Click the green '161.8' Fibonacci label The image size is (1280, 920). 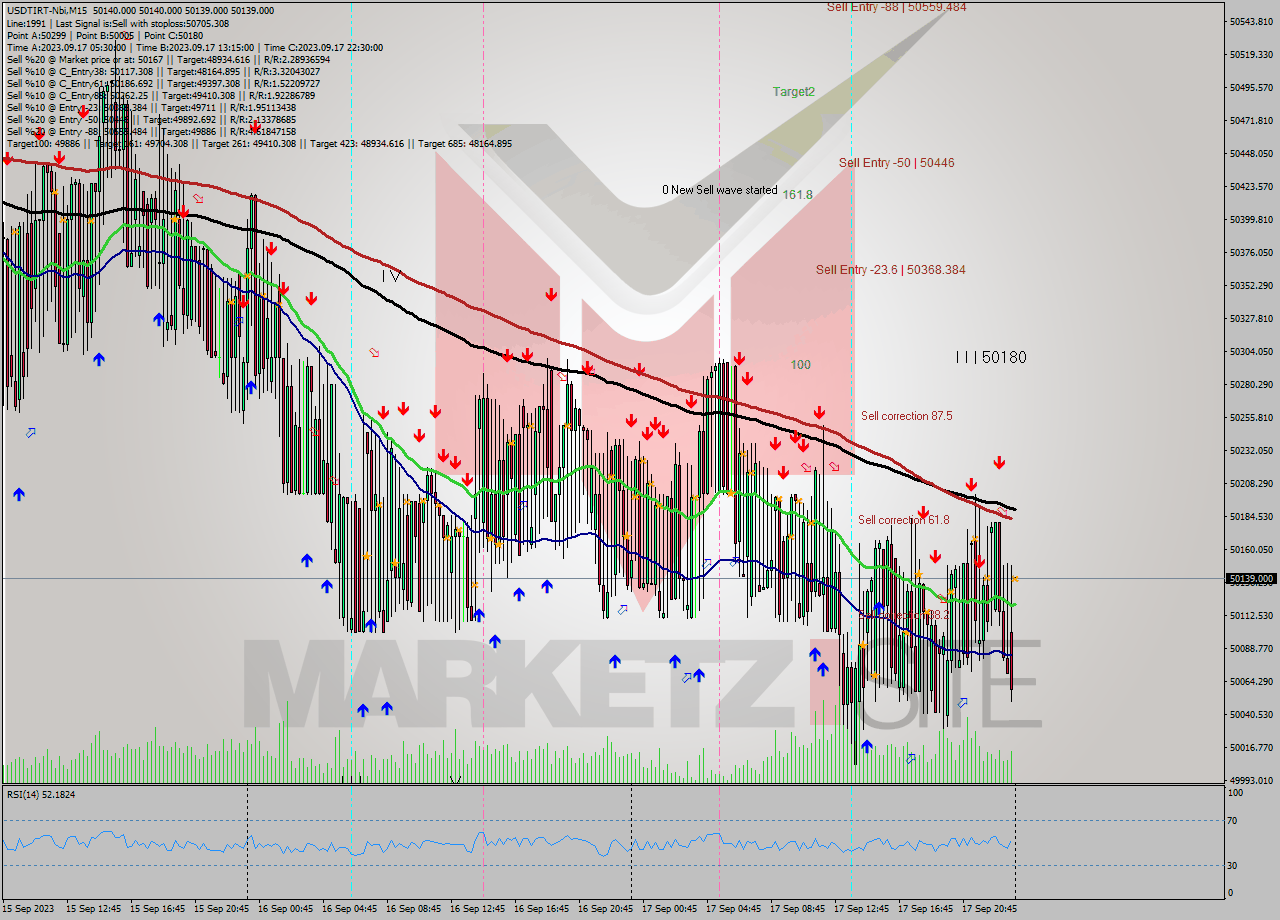[797, 195]
